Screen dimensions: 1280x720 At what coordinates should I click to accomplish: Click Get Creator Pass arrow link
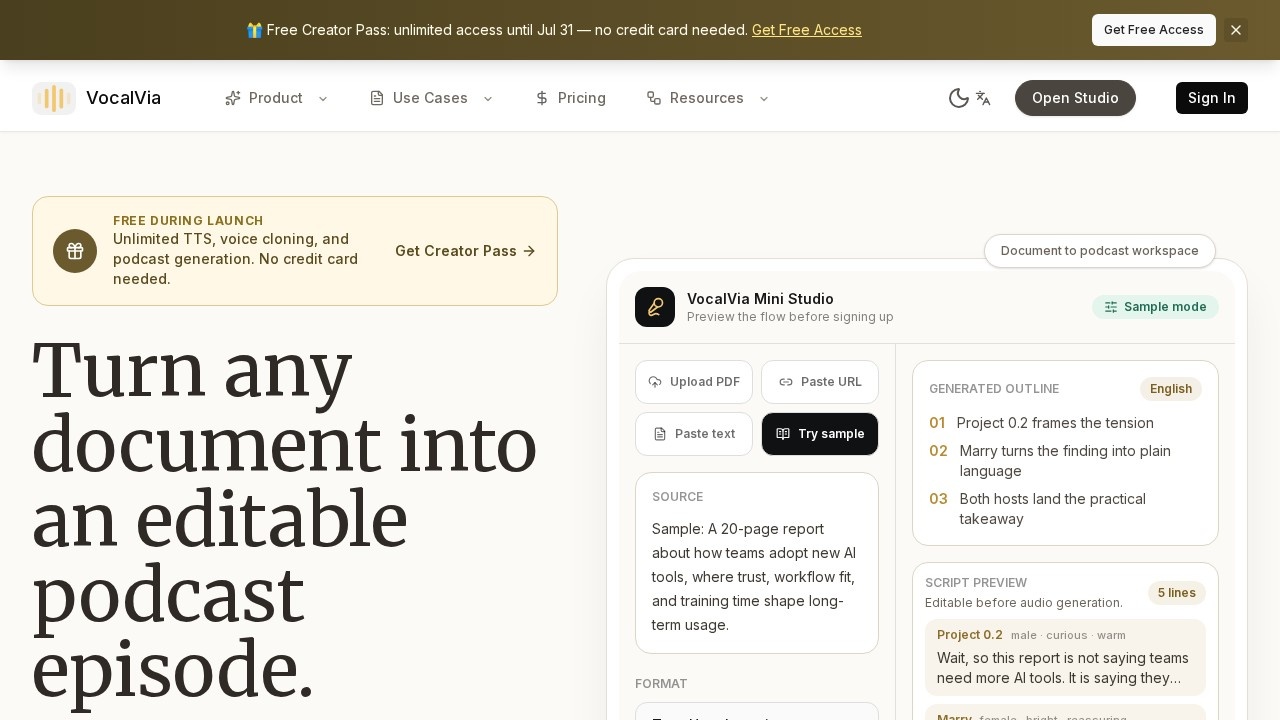click(x=466, y=251)
